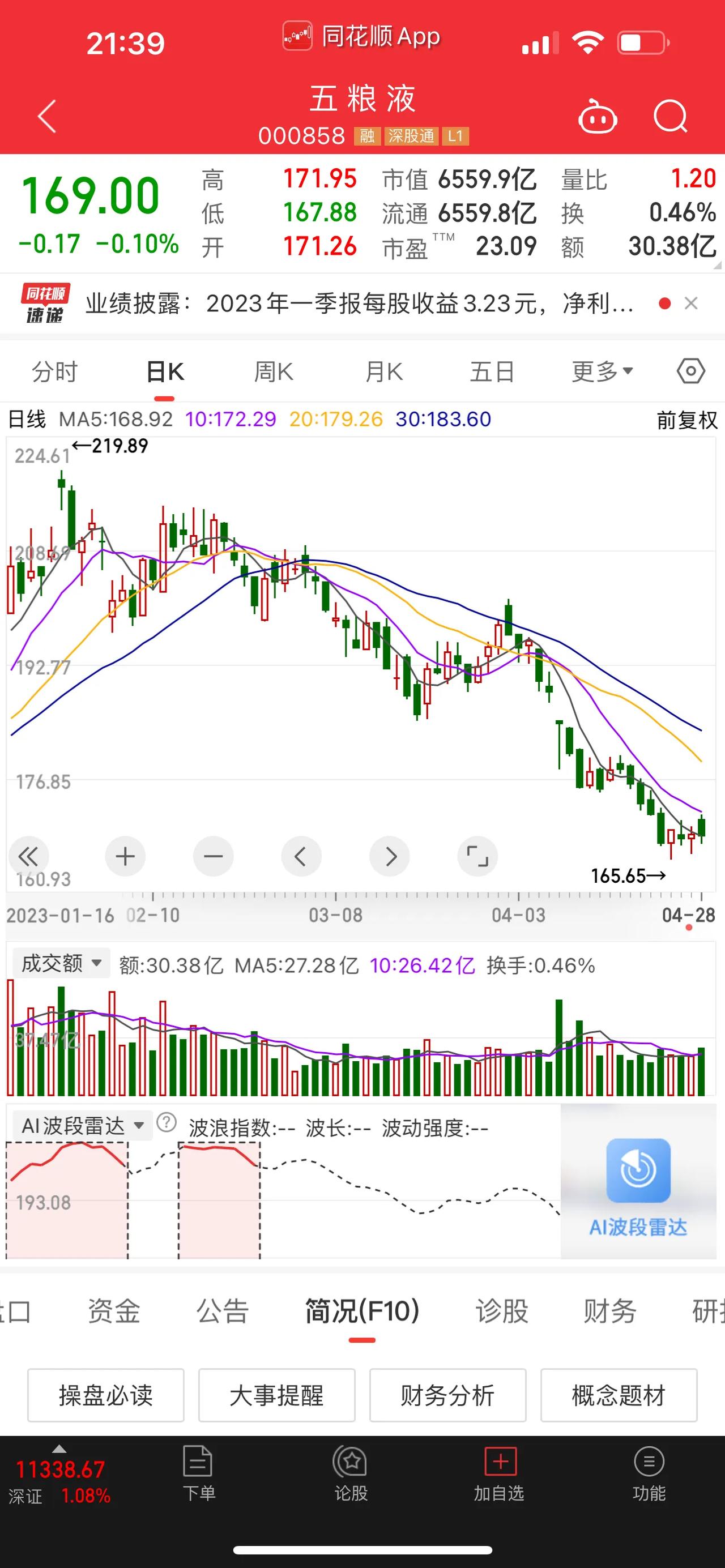
Task: Move chart right with next arrow
Action: click(390, 856)
